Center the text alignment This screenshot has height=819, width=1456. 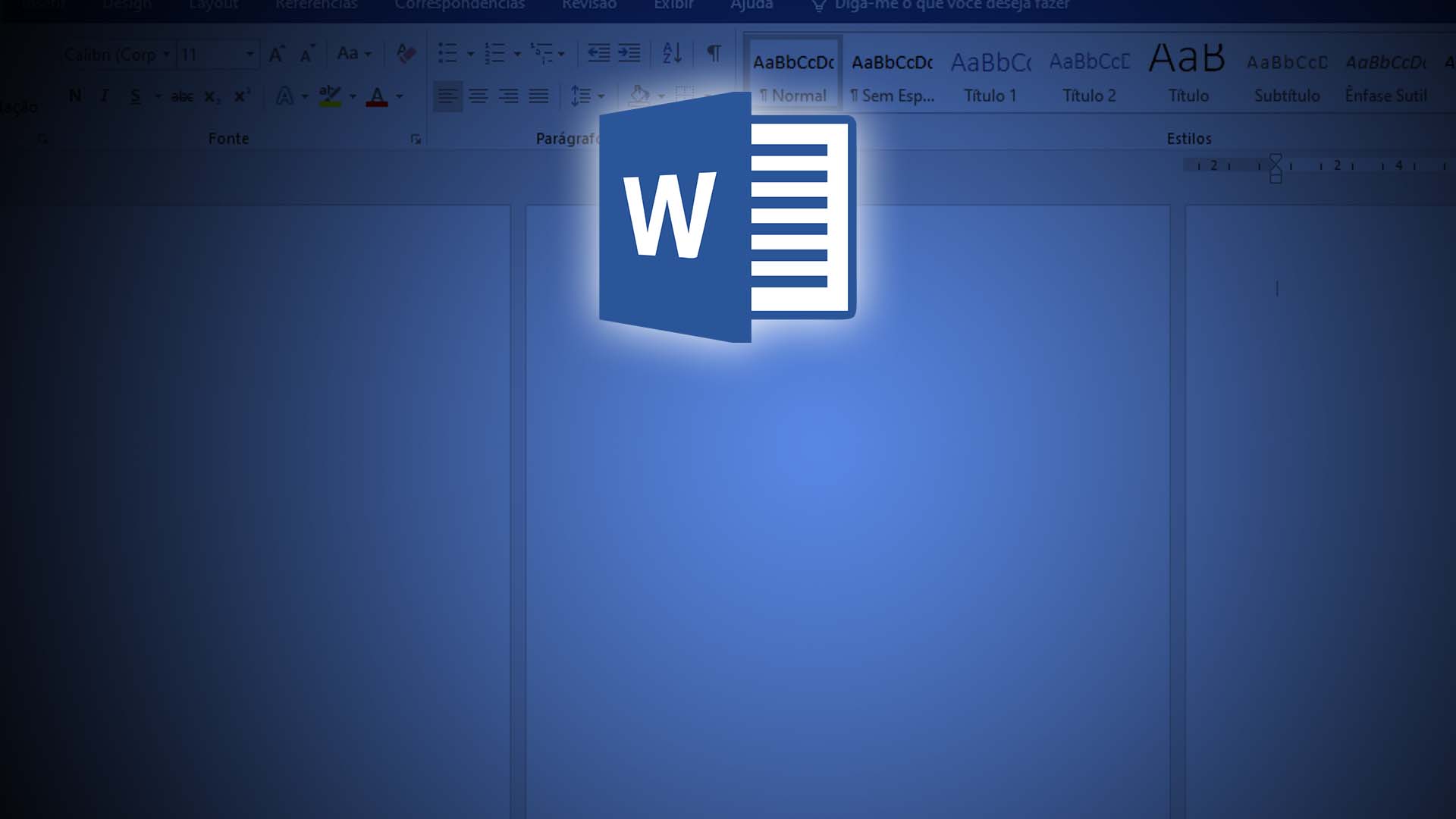(479, 96)
